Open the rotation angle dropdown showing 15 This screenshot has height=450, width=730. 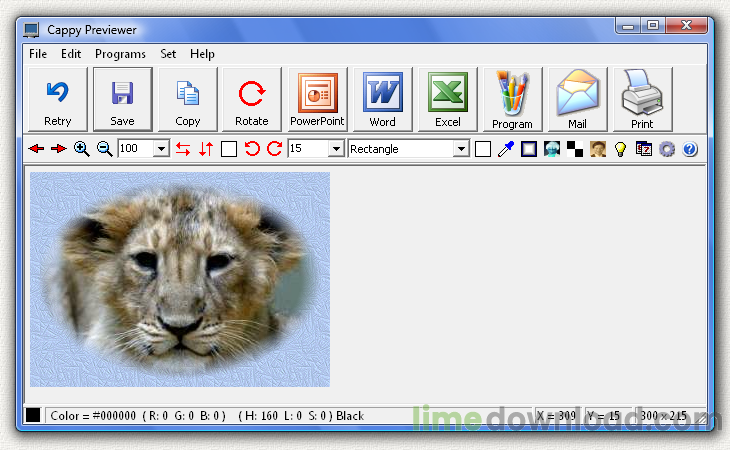(336, 149)
